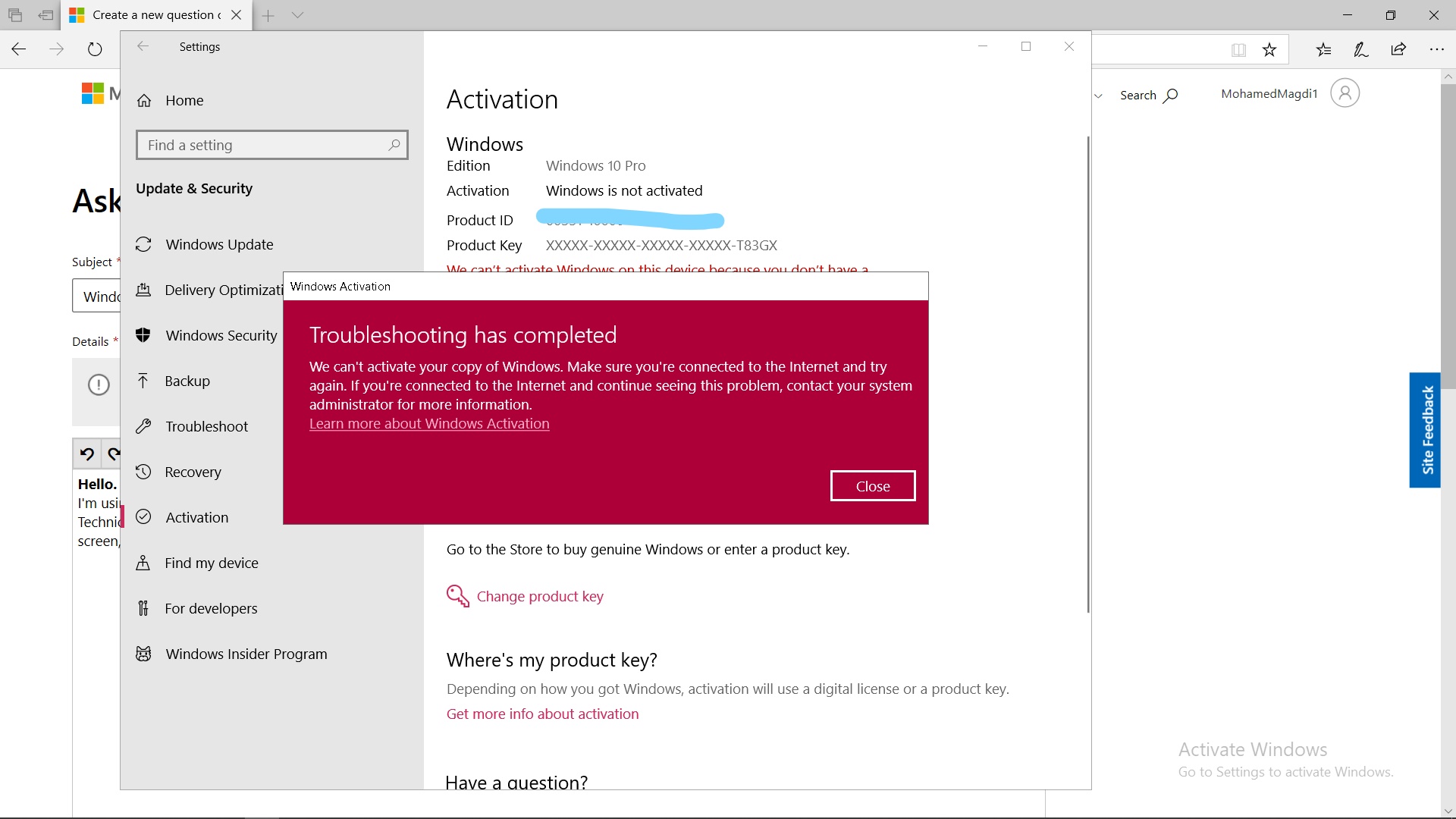Open Share page icon in Edge
This screenshot has height=819, width=1456.
coord(1398,50)
